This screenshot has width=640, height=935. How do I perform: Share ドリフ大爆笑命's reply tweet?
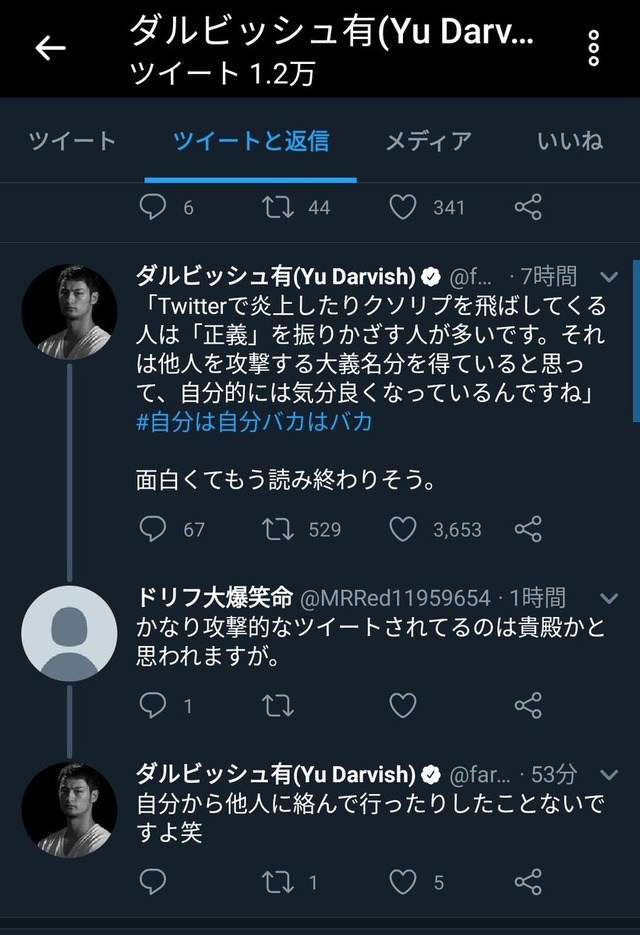click(x=528, y=705)
